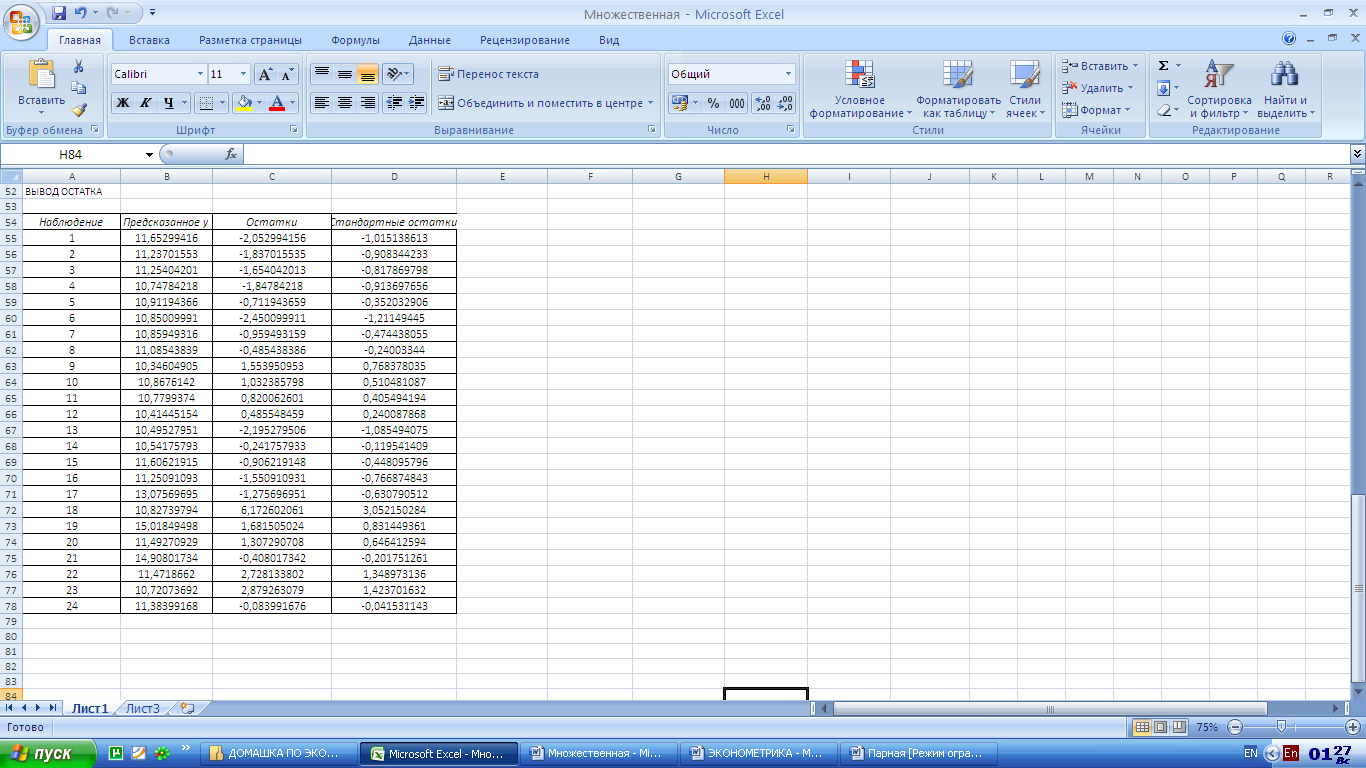Apply the thousands separator 000 format
This screenshot has height=768, width=1366.
tap(737, 103)
